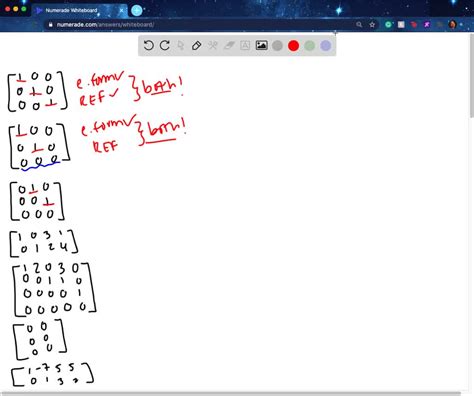Close the Numerade Whiteboard tab
The width and height of the screenshot is (474, 396).
pyautogui.click(x=121, y=10)
